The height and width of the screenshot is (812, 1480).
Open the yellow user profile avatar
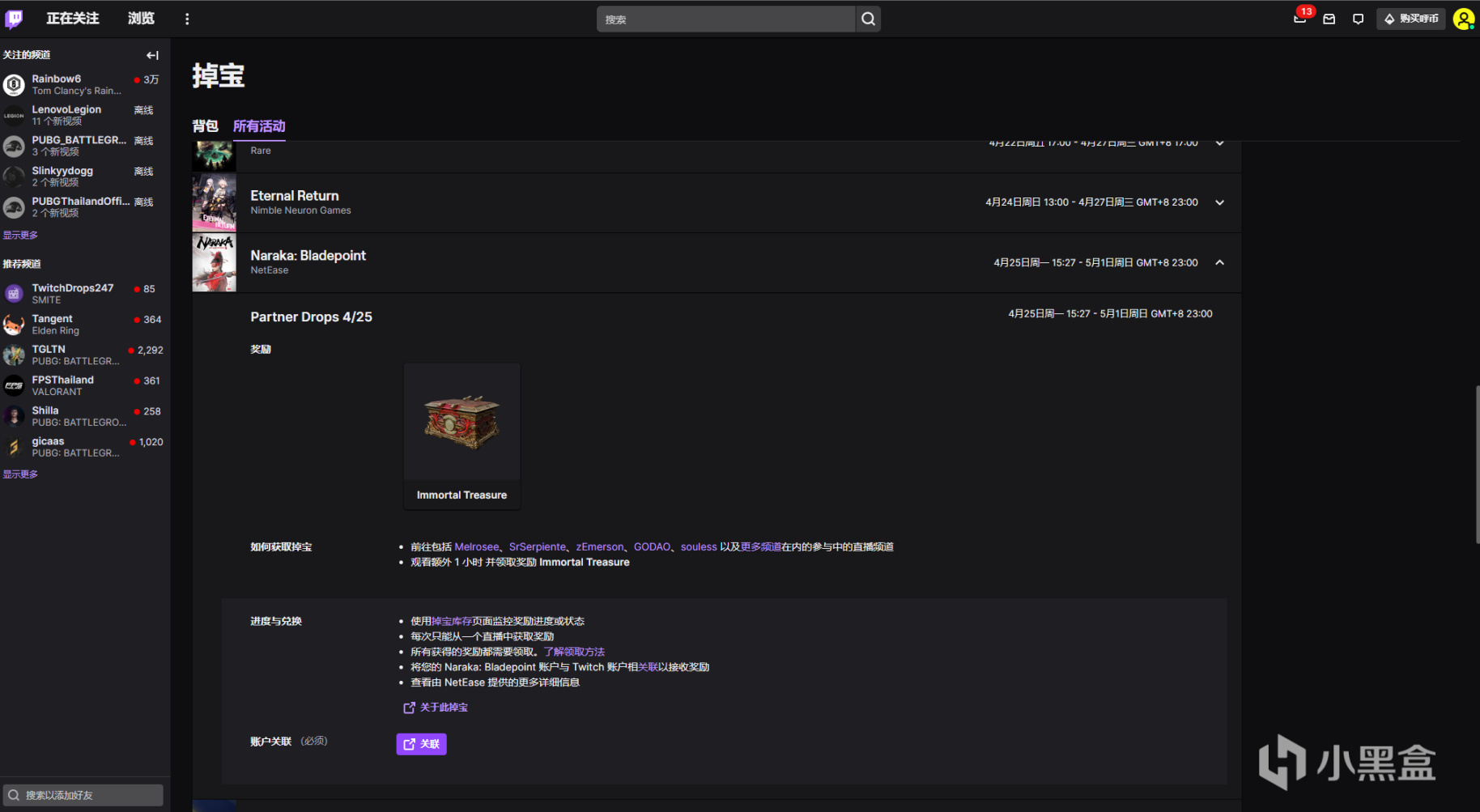[1464, 19]
